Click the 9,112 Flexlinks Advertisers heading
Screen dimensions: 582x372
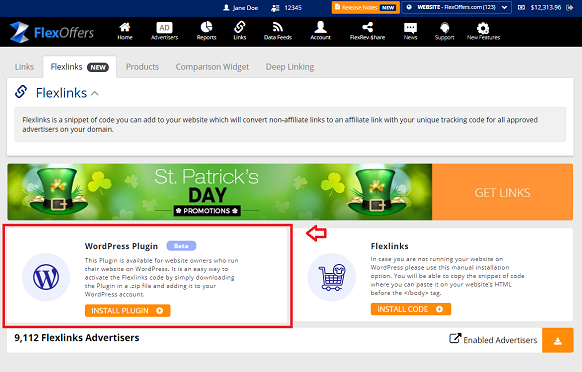[x=77, y=338]
